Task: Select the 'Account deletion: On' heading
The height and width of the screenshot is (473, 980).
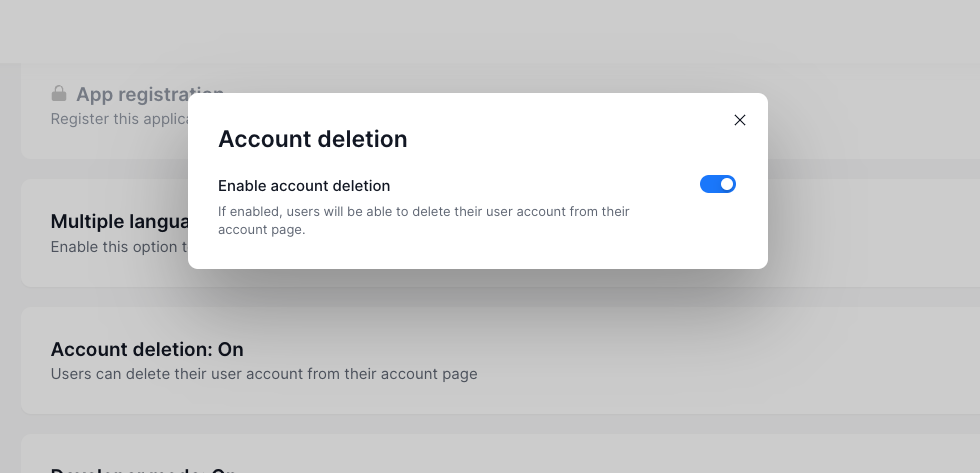Action: click(147, 349)
